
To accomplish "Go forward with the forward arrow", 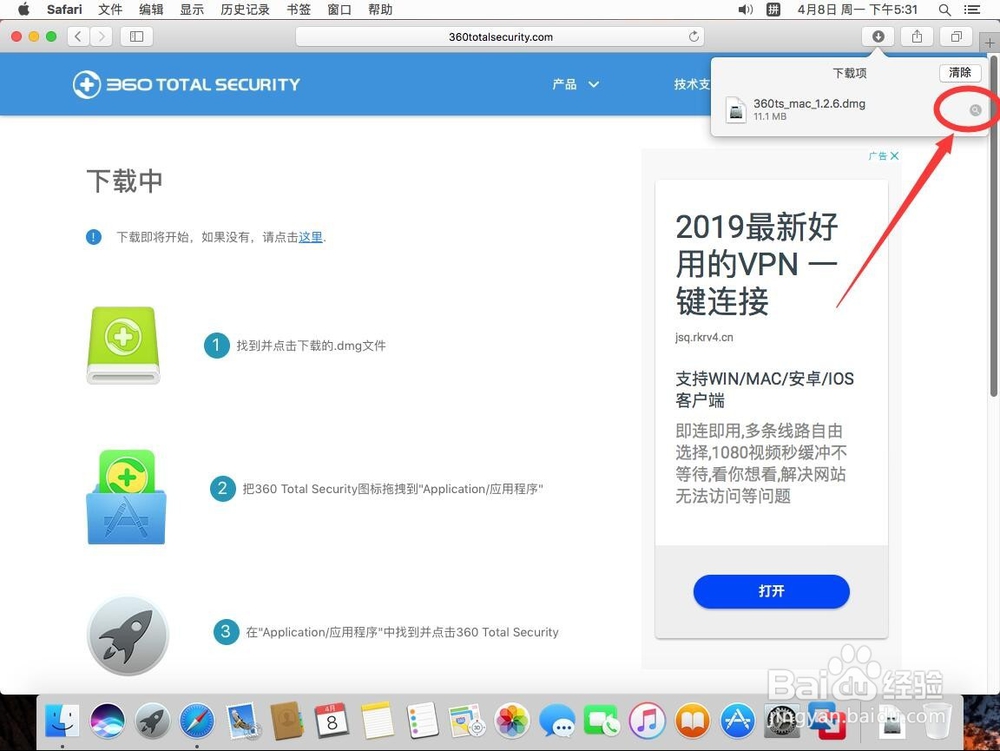I will 101,36.
